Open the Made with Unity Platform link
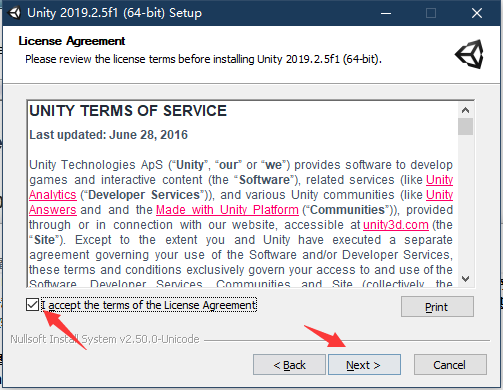 tap(227, 210)
